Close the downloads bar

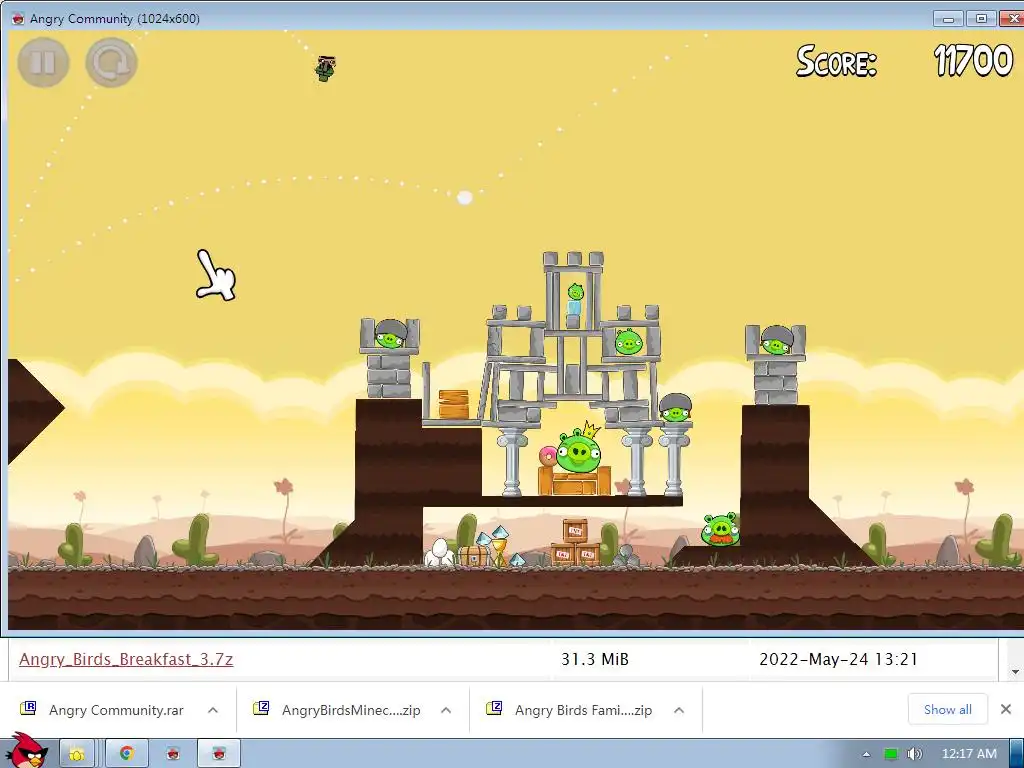pos(1006,709)
